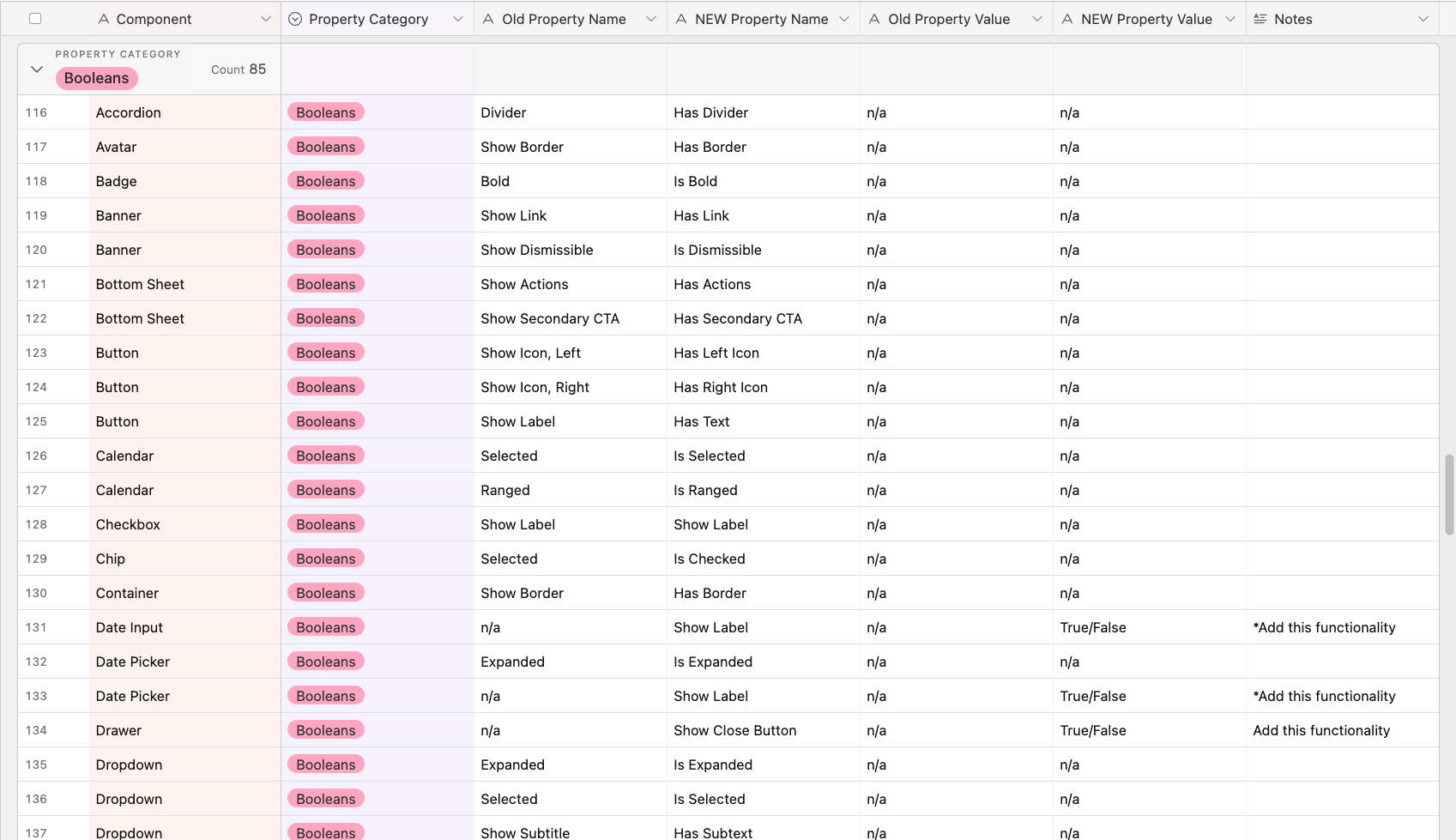The height and width of the screenshot is (840, 1456).
Task: Select the 'Show Secondary CTA' cell
Action: [571, 318]
